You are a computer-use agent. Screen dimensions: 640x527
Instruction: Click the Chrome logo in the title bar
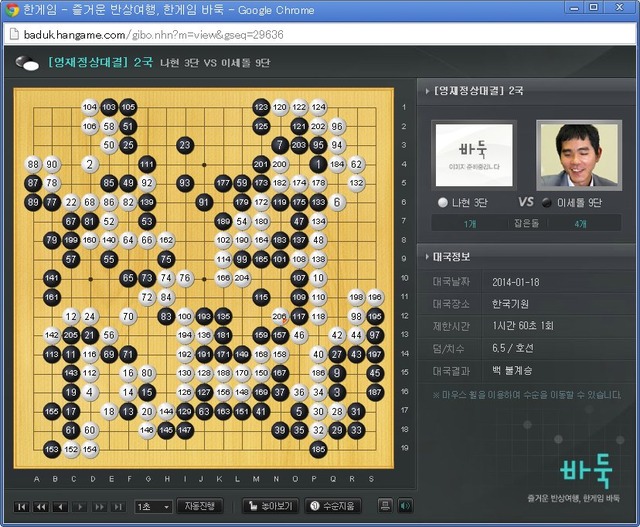click(12, 10)
